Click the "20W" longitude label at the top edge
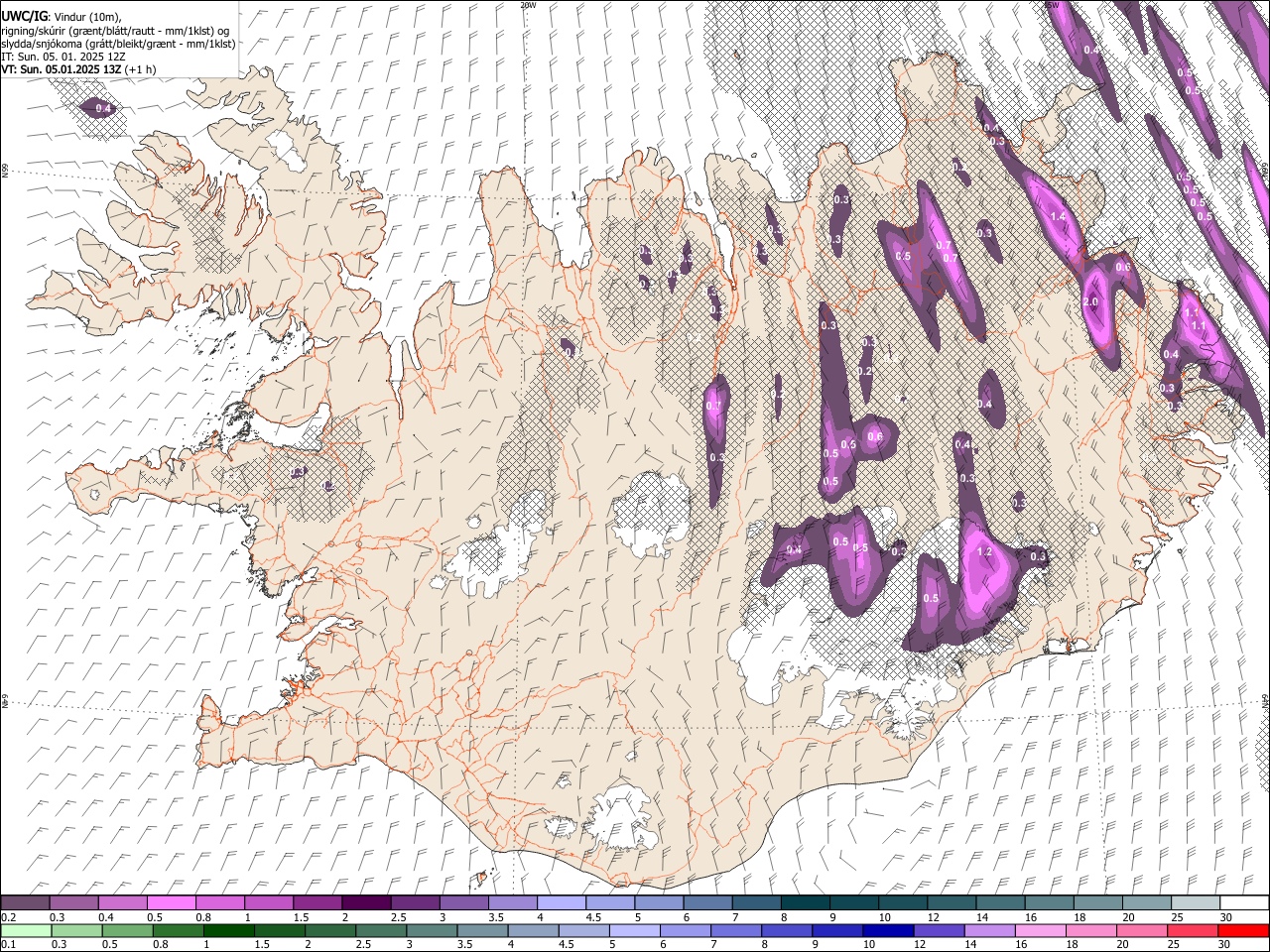This screenshot has width=1270, height=952. point(528,5)
